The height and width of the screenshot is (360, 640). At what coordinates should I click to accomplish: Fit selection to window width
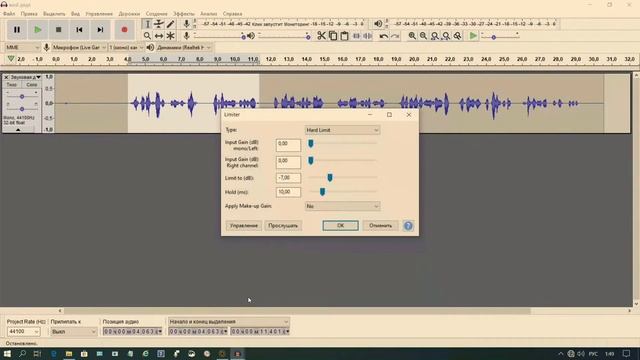(435, 36)
